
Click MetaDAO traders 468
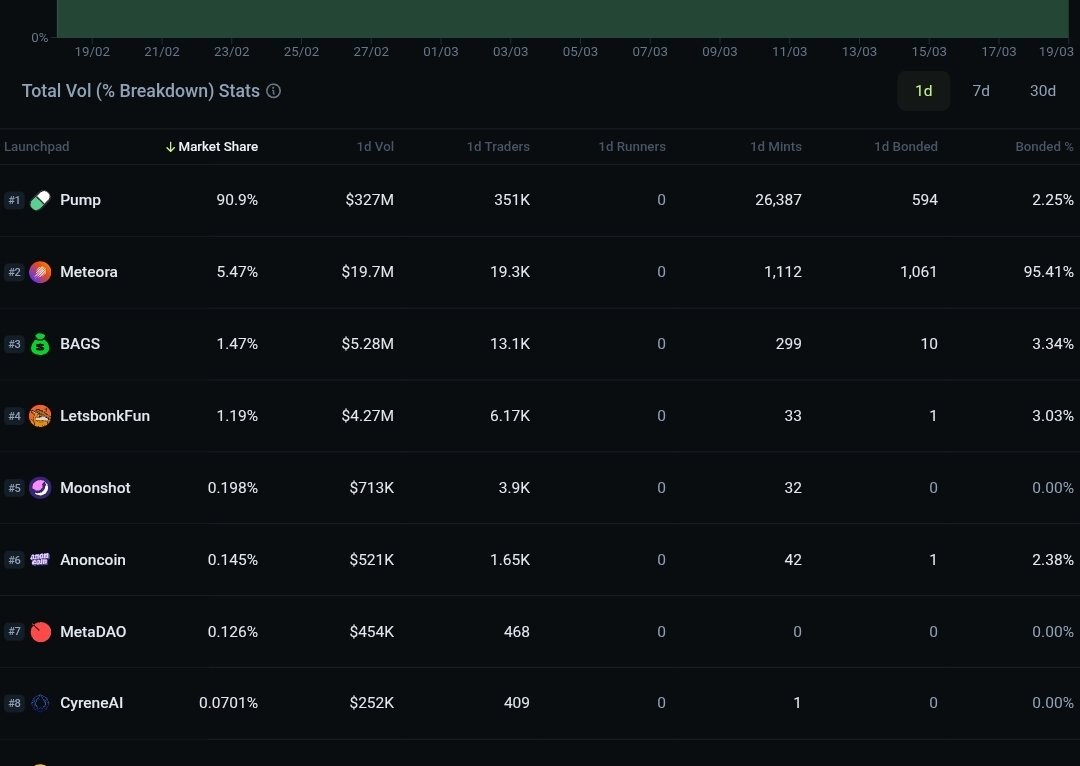click(x=517, y=632)
